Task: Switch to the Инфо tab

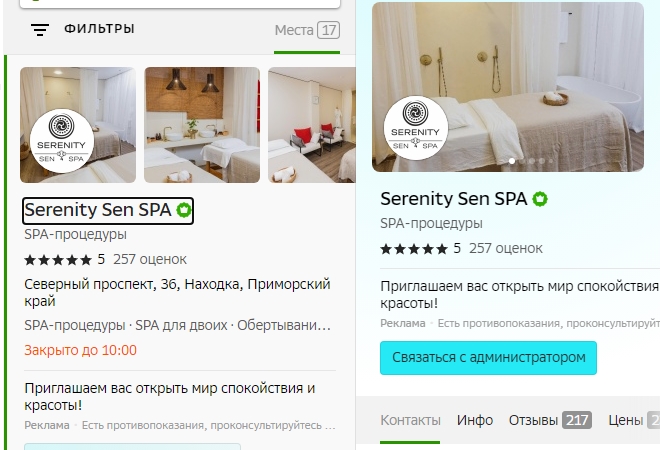Action: pyautogui.click(x=475, y=420)
